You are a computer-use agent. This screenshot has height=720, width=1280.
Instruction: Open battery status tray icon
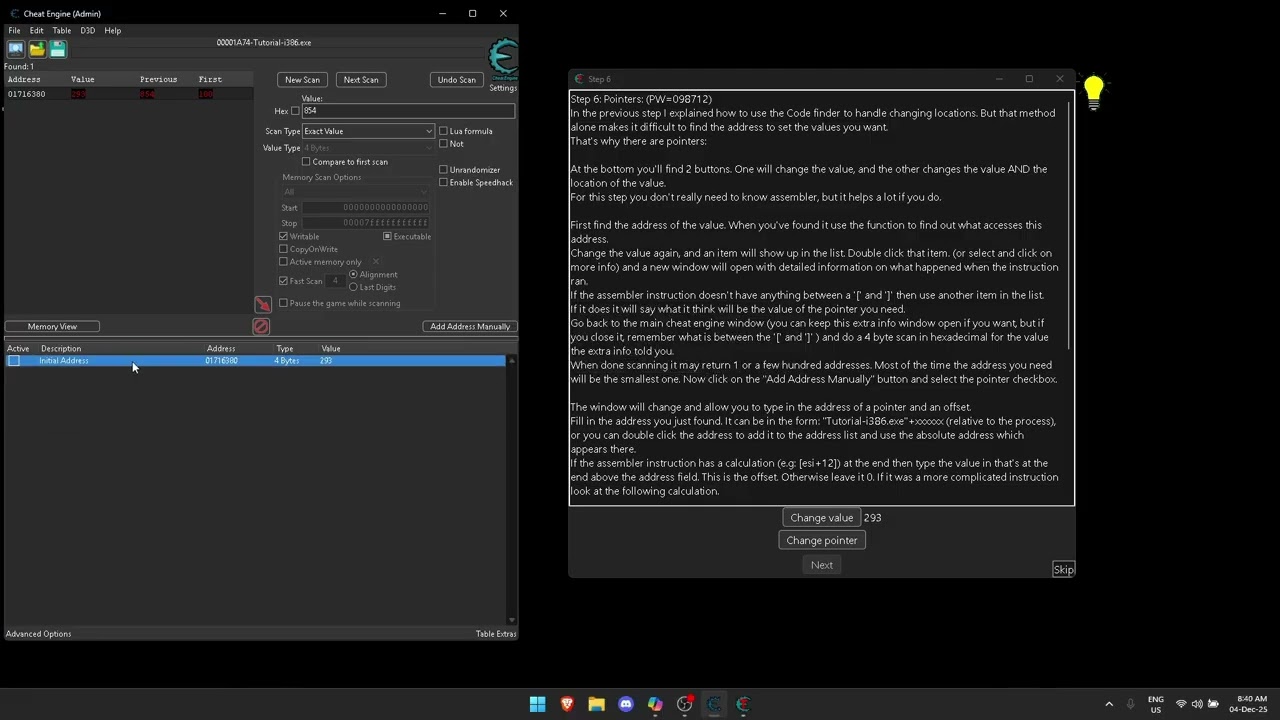click(1214, 704)
